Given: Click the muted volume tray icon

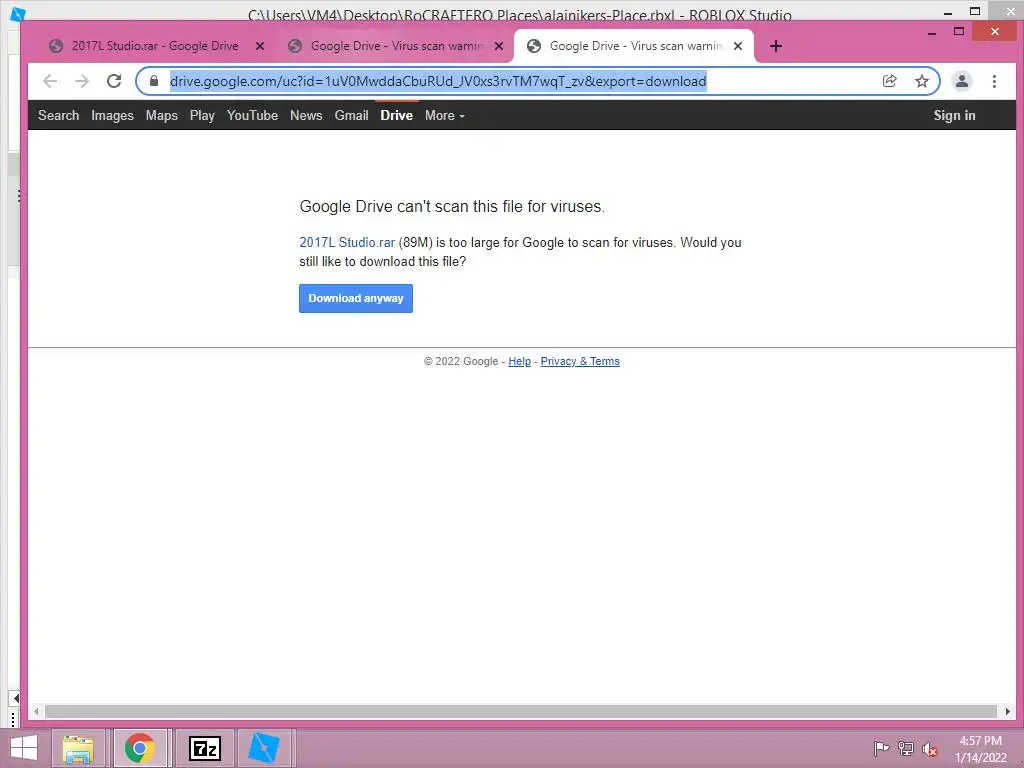Looking at the screenshot, I should pos(930,749).
